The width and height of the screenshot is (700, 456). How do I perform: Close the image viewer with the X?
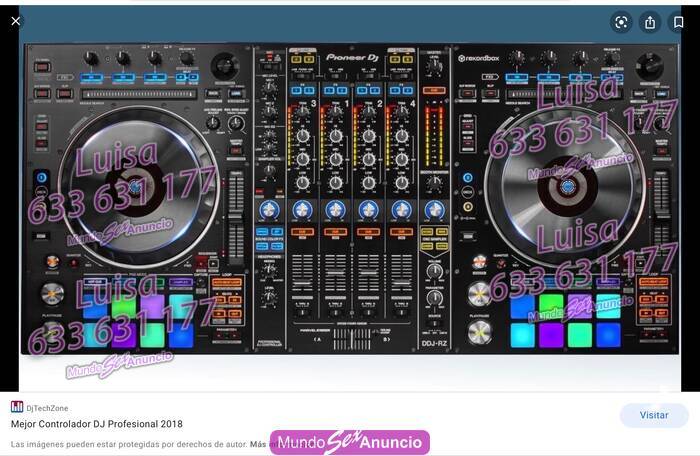(x=16, y=21)
